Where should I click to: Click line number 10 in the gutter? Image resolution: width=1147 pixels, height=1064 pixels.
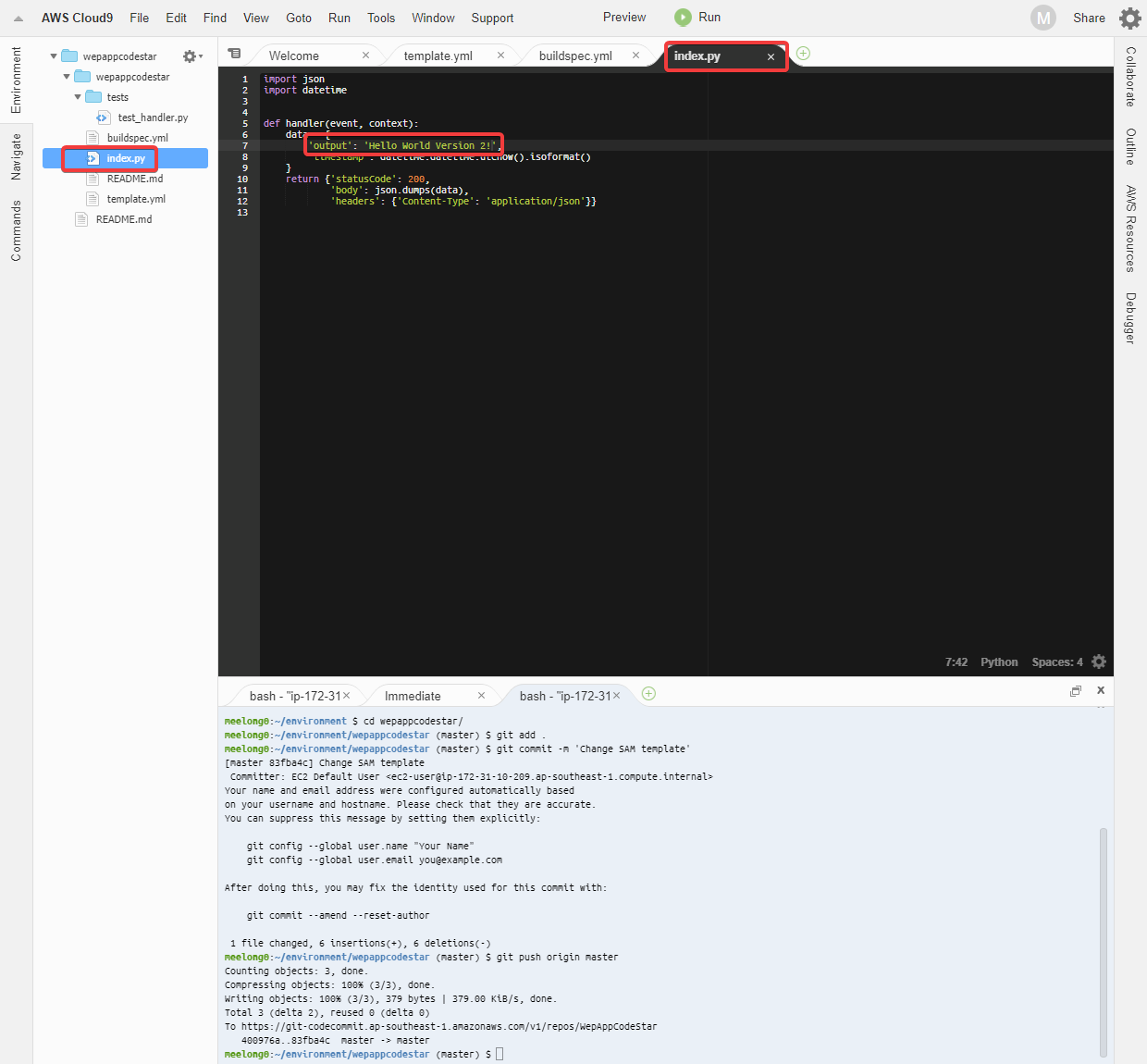coord(242,179)
